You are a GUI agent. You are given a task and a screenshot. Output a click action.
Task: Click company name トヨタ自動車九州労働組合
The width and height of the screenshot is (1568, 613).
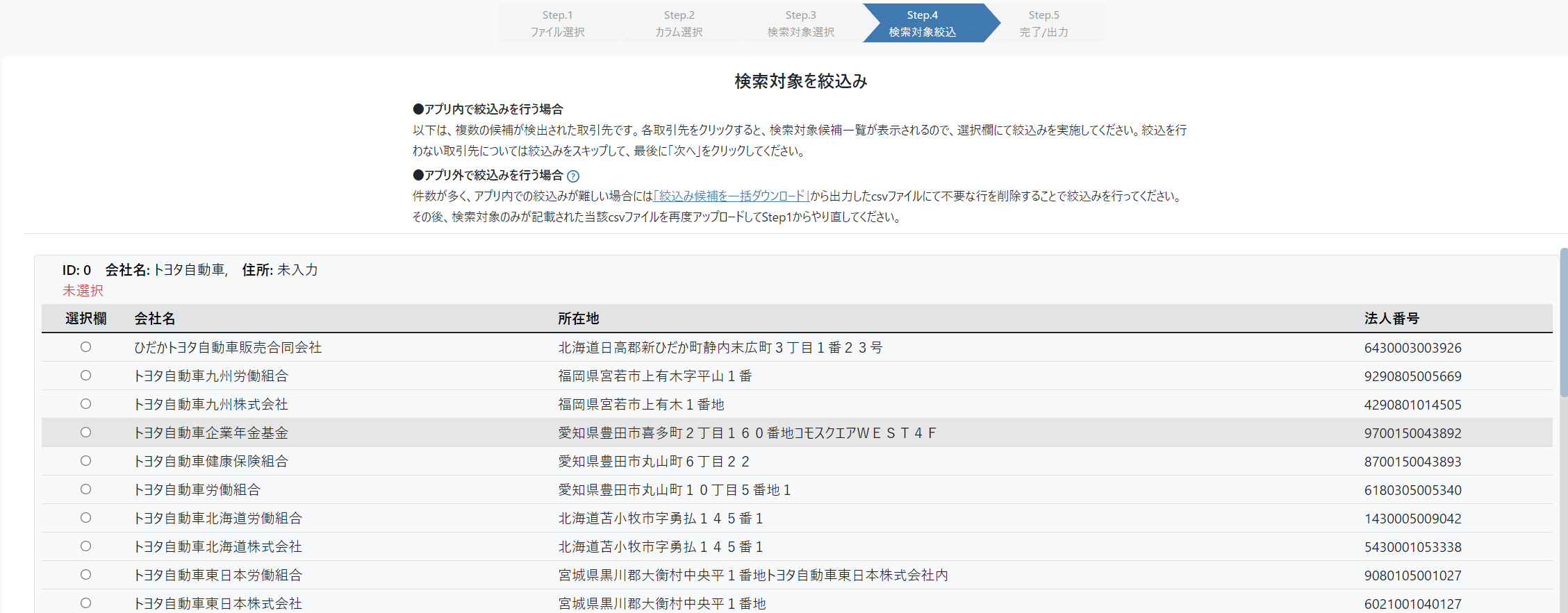[x=211, y=376]
